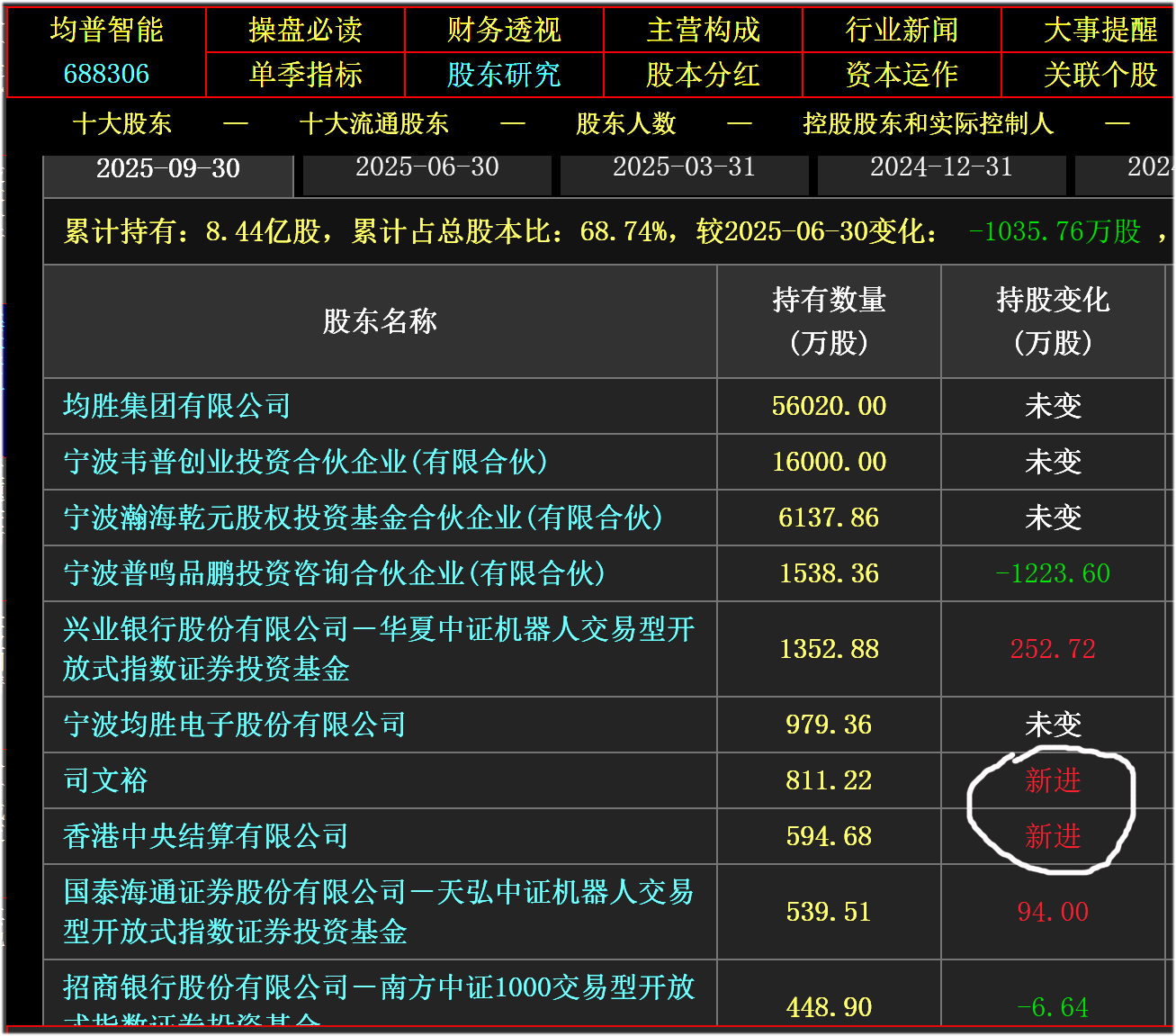Click the -1035.76万股 summary change value

point(1055,231)
